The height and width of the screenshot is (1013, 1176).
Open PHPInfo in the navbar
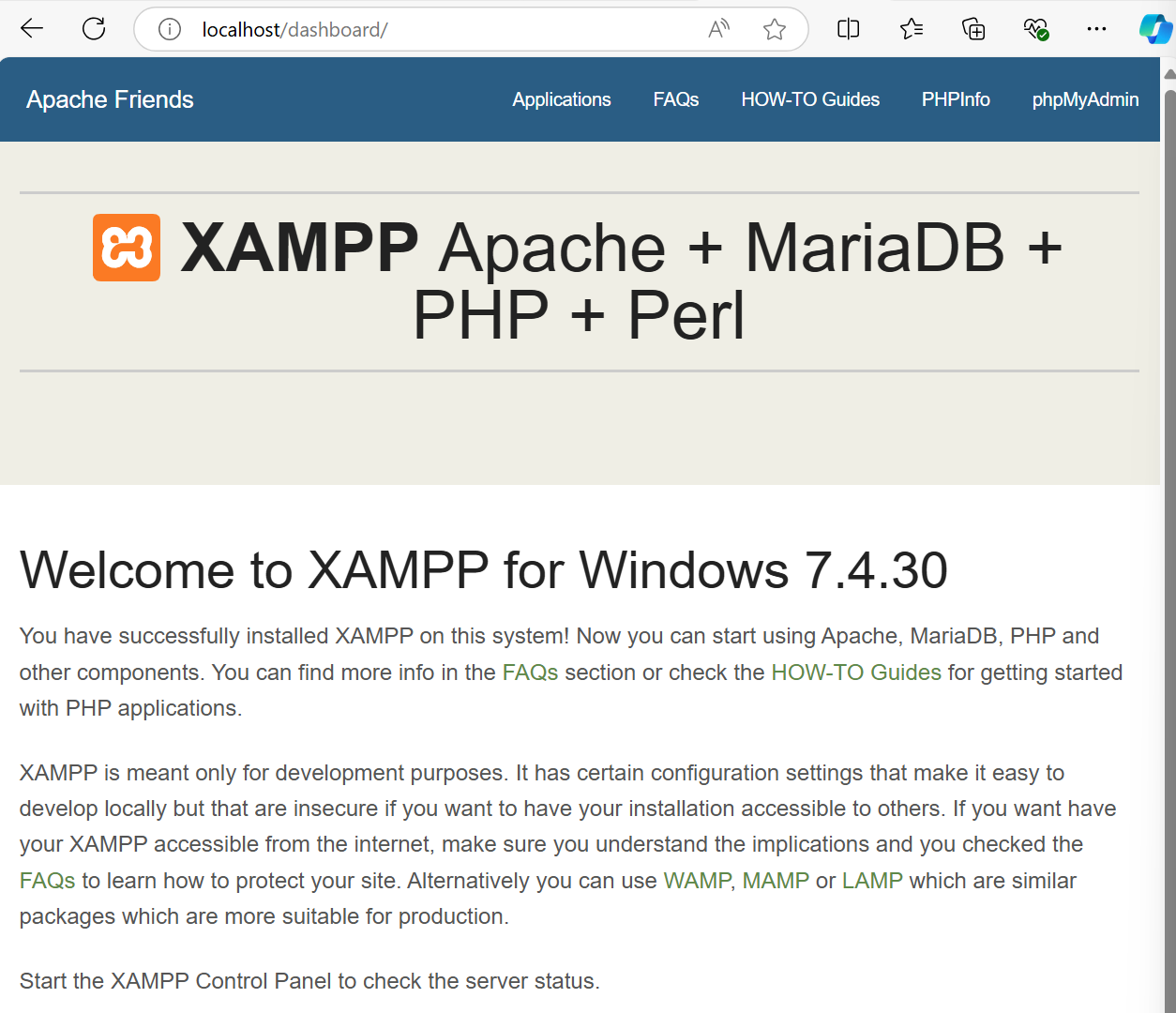pos(956,99)
